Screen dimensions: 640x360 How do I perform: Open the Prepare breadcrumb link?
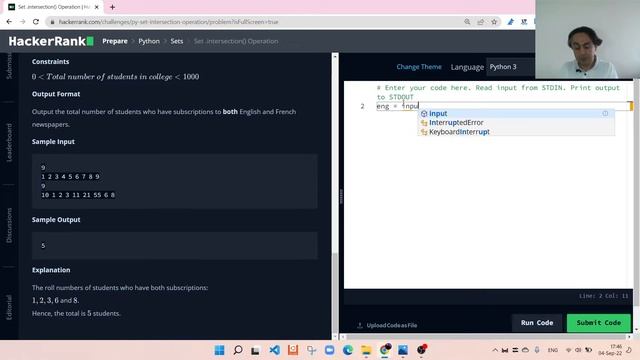pos(115,41)
